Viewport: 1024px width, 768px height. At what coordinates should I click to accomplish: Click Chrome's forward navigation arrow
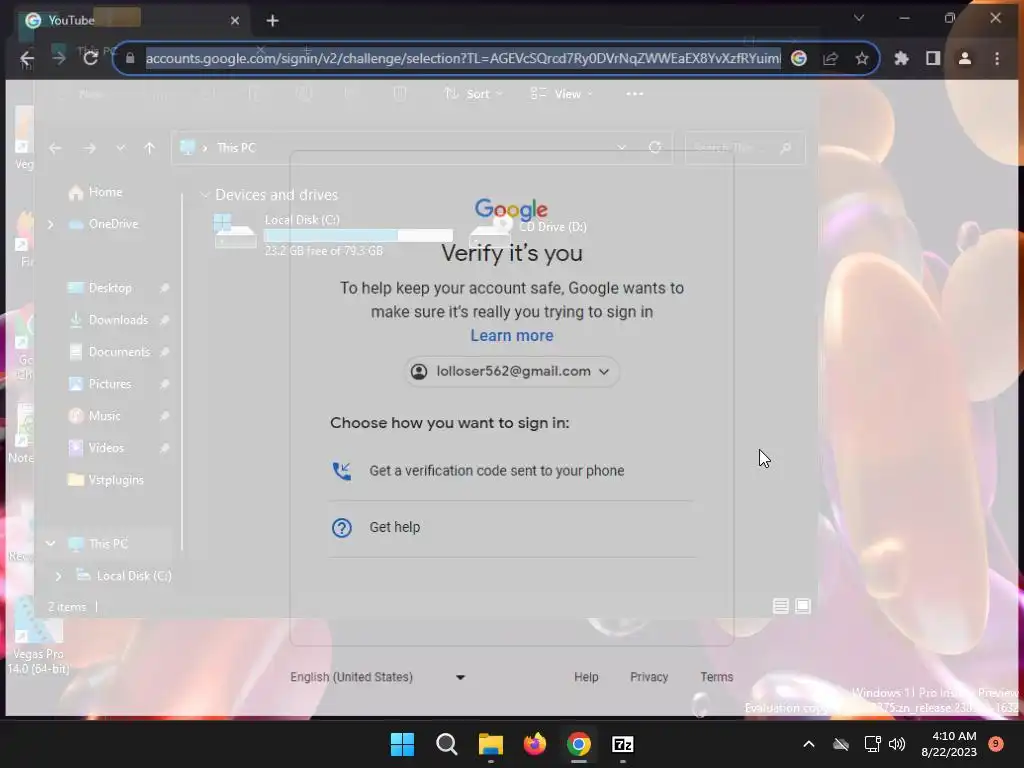[59, 59]
